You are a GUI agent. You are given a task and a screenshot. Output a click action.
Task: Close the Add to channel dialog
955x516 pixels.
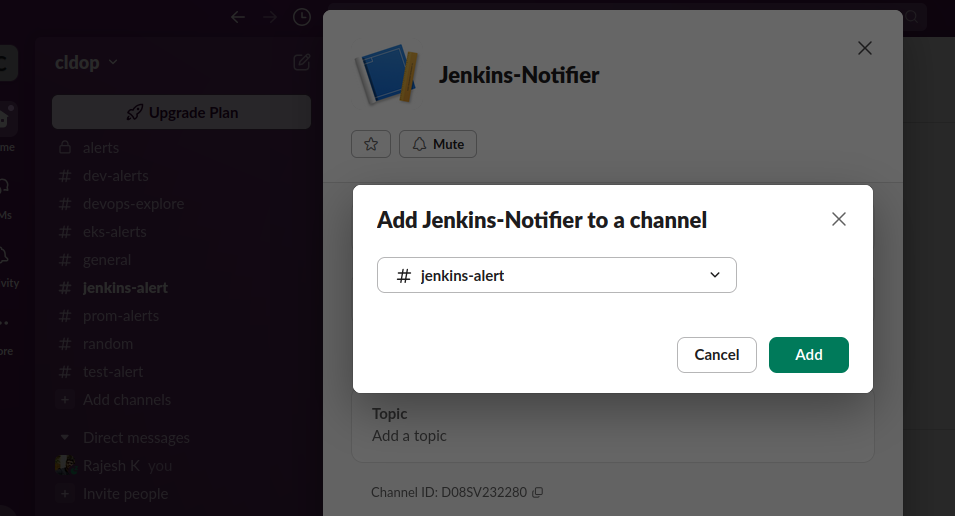click(839, 219)
